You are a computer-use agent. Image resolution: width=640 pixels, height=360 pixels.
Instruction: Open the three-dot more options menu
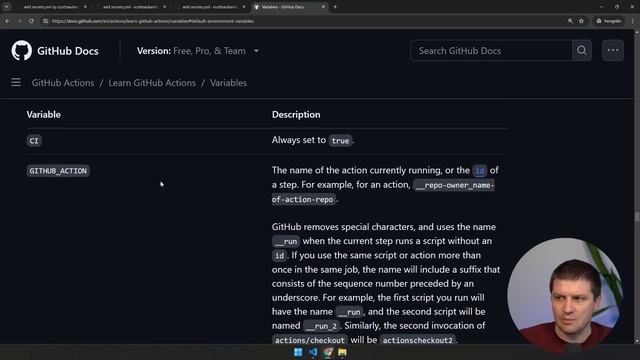[613, 51]
